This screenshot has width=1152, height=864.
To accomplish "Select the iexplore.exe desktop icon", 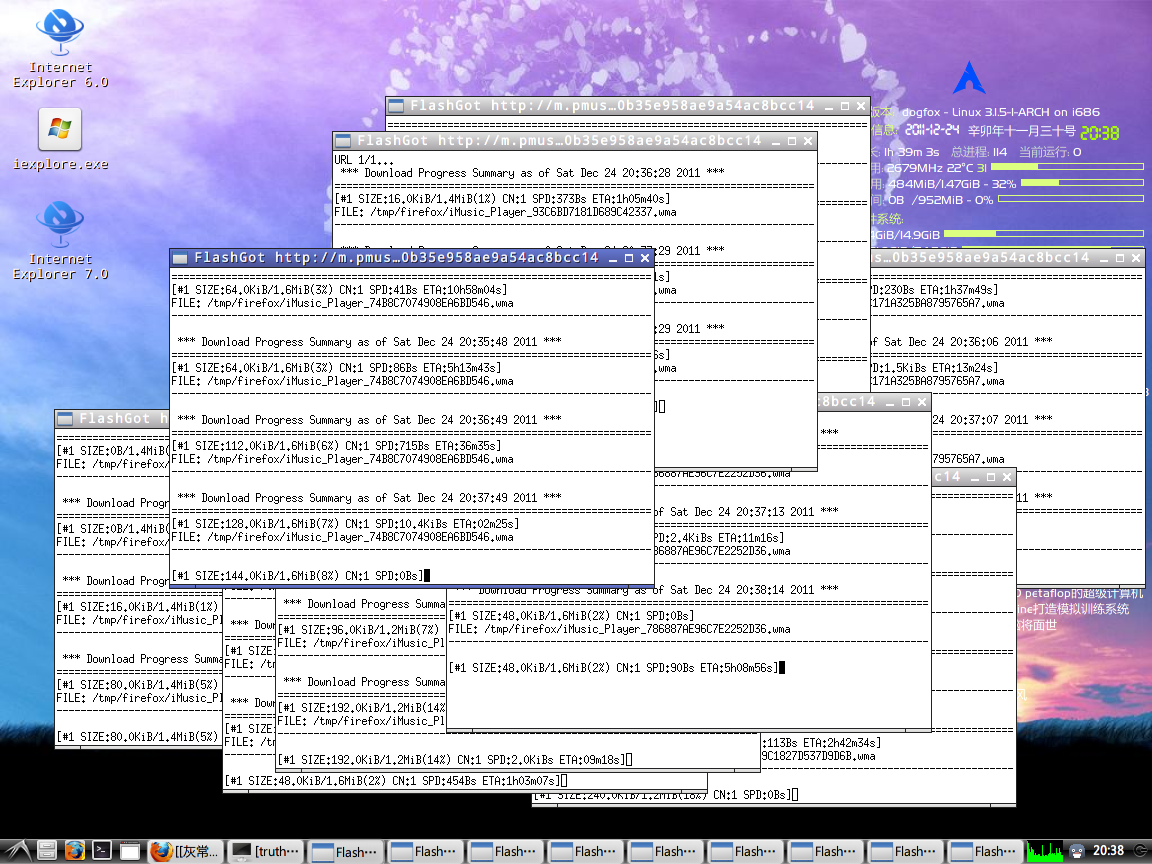I will [60, 140].
